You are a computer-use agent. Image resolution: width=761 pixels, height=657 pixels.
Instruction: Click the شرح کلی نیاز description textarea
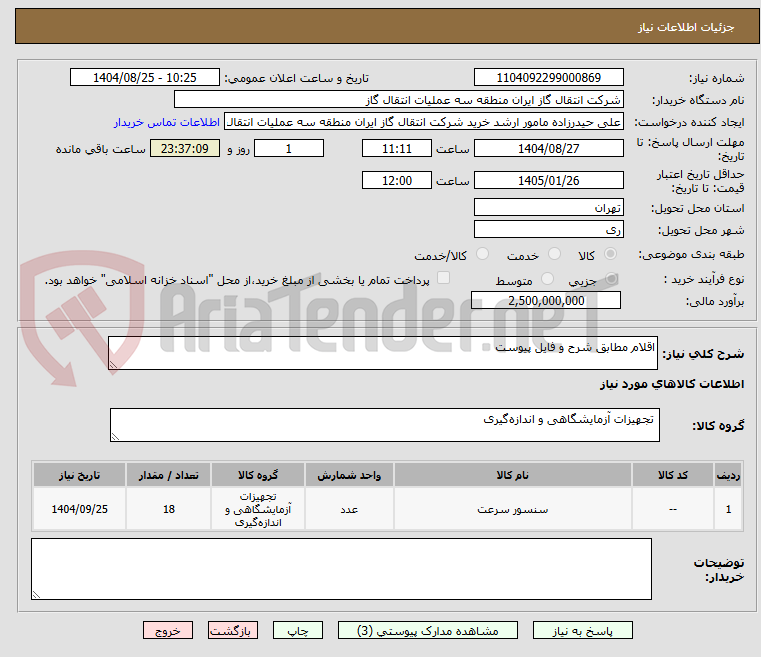click(383, 353)
